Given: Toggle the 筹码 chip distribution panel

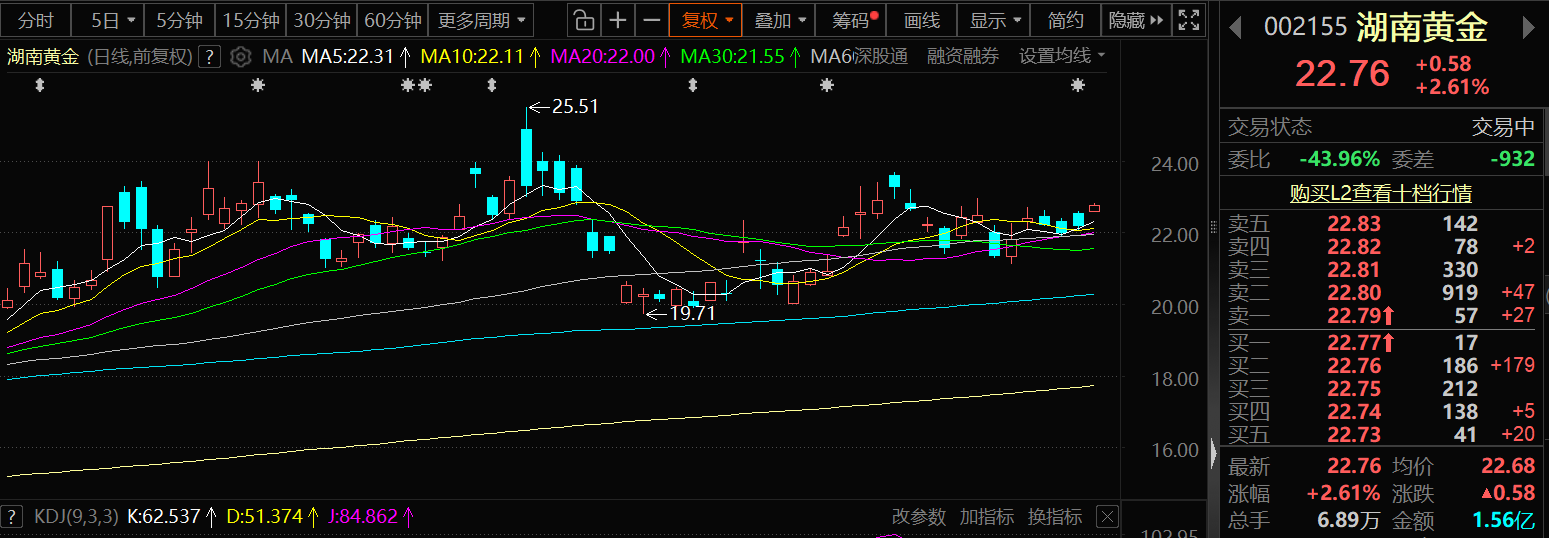Looking at the screenshot, I should [x=853, y=20].
